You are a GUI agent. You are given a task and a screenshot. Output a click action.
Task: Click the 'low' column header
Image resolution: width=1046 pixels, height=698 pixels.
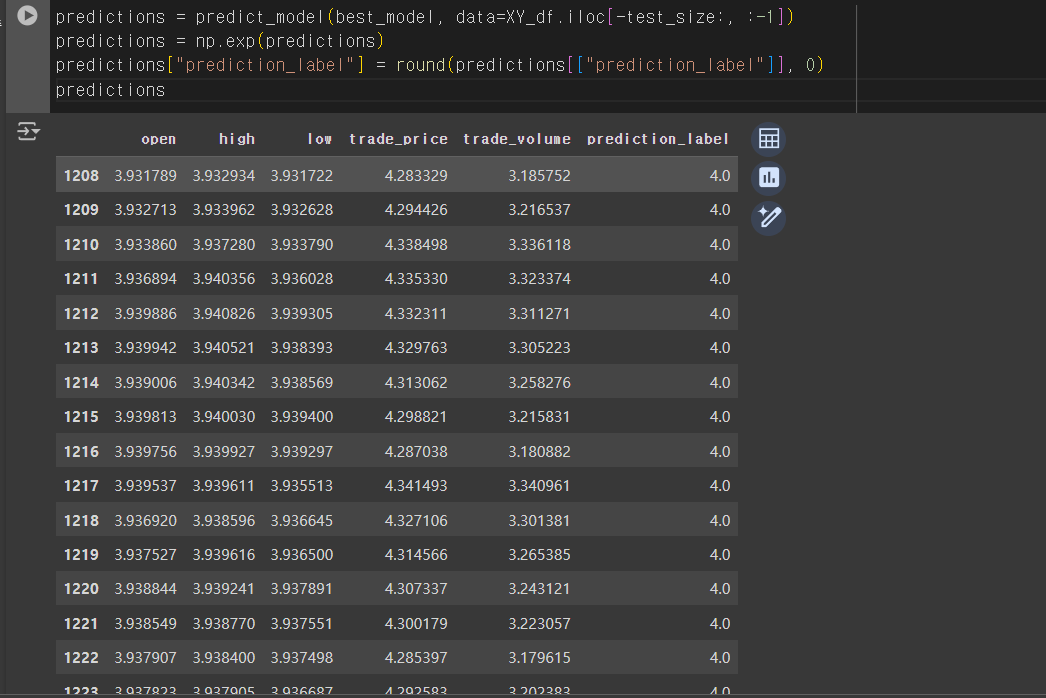320,139
